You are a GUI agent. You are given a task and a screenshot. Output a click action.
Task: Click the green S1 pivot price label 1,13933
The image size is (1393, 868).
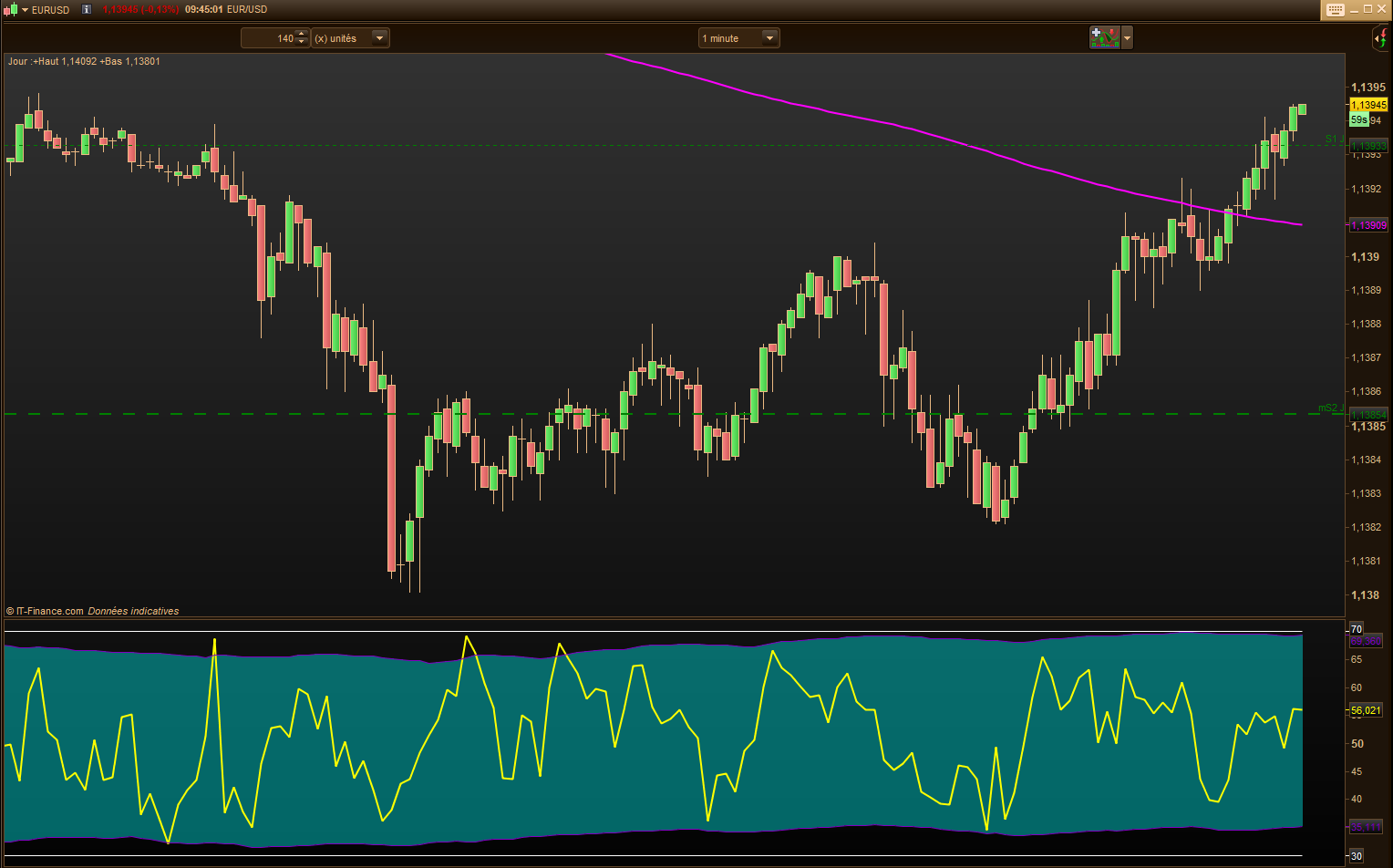[x=1368, y=146]
